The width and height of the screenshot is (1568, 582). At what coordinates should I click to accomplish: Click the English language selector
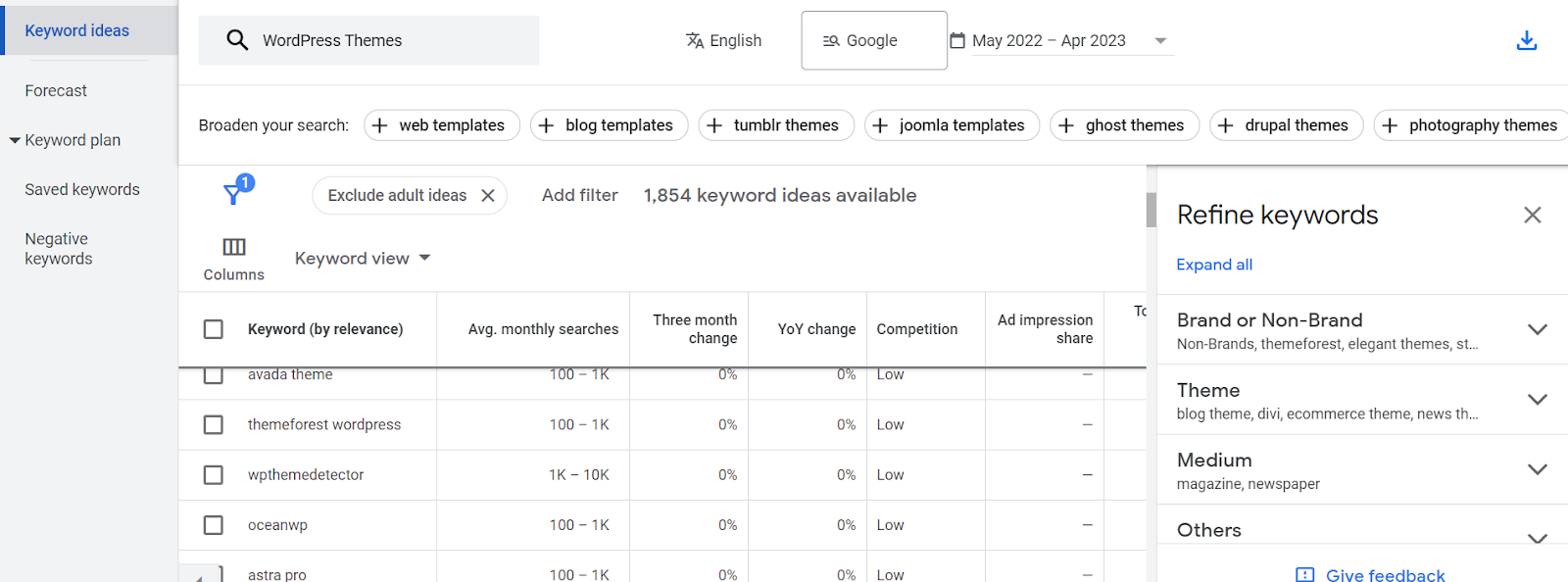point(724,40)
